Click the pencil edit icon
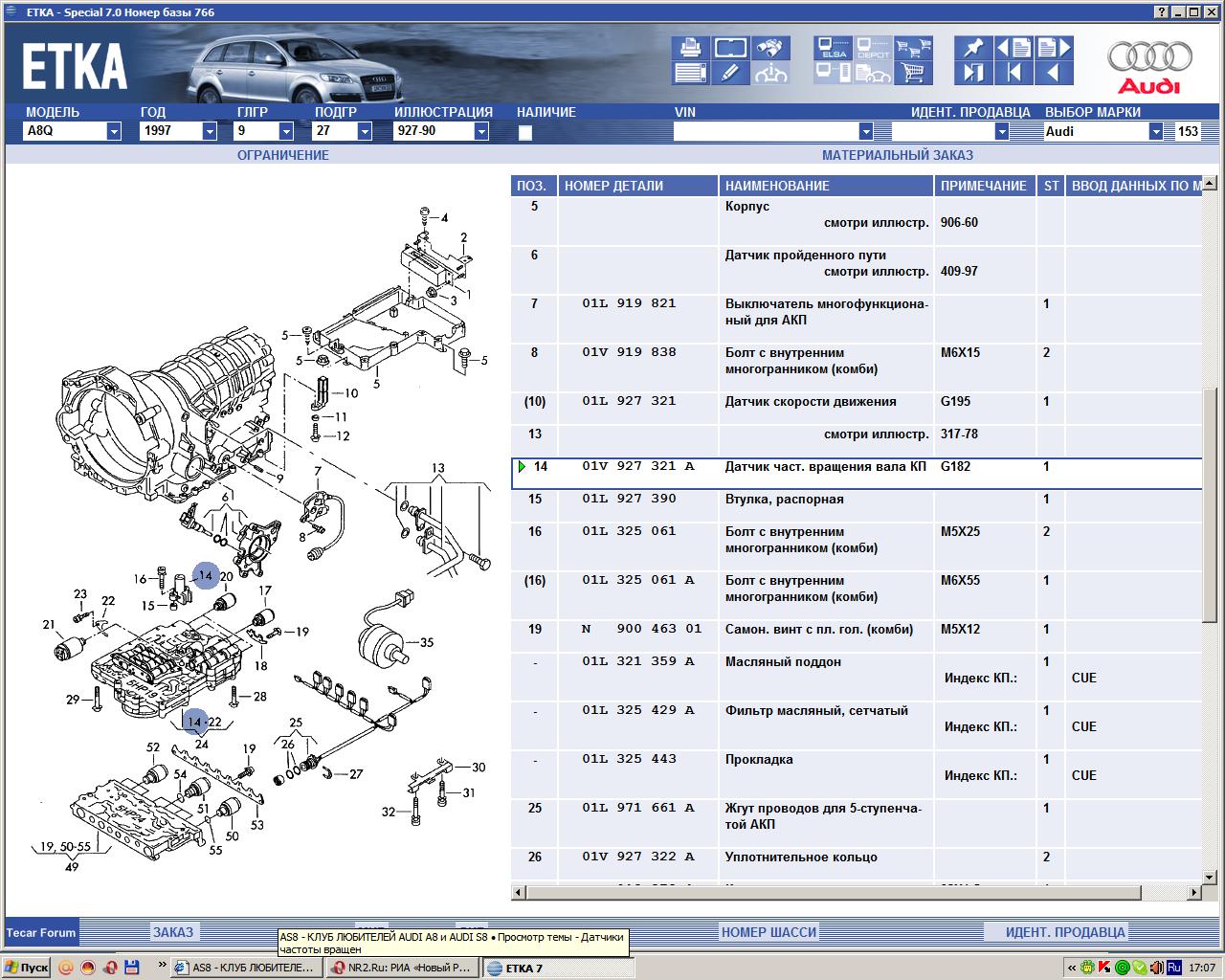Screen dimensions: 1225x980 pyautogui.click(x=730, y=73)
